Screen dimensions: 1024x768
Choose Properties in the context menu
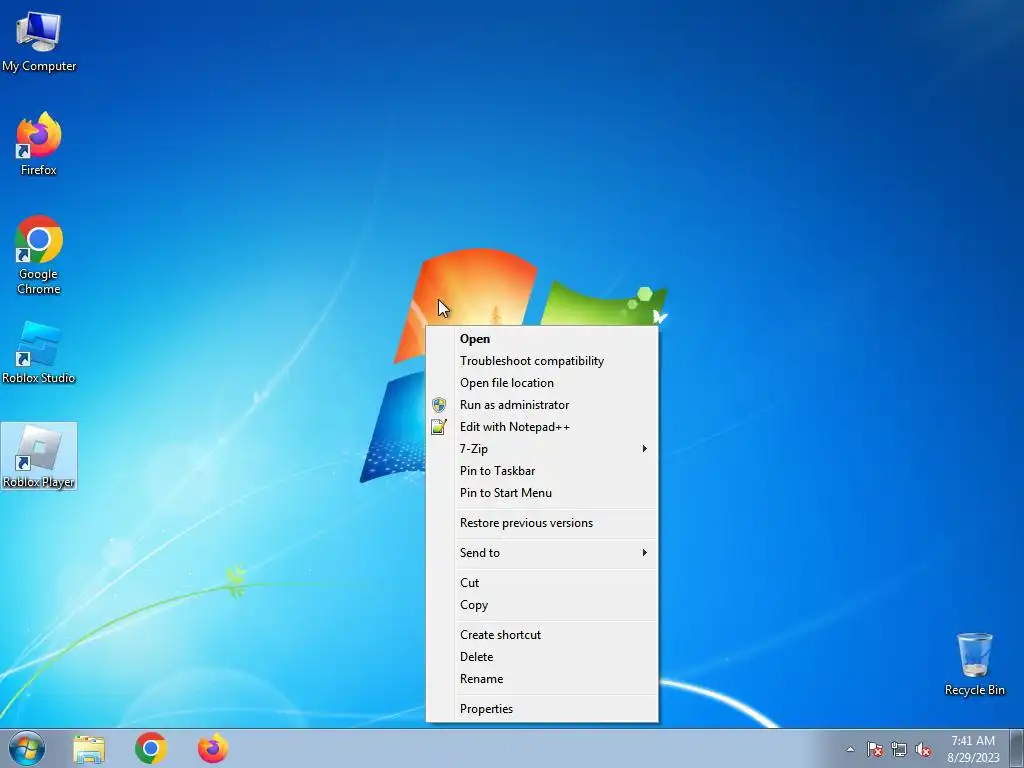(543, 709)
